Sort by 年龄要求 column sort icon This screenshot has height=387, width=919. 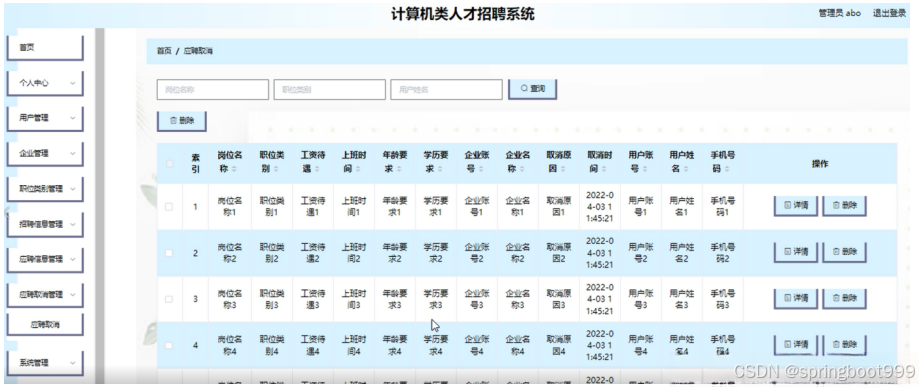click(399, 169)
